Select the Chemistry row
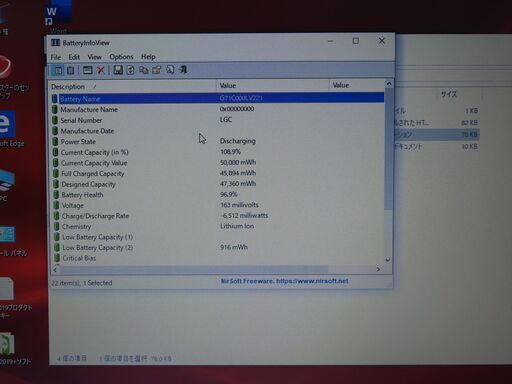This screenshot has width=512, height=384. click(218, 226)
